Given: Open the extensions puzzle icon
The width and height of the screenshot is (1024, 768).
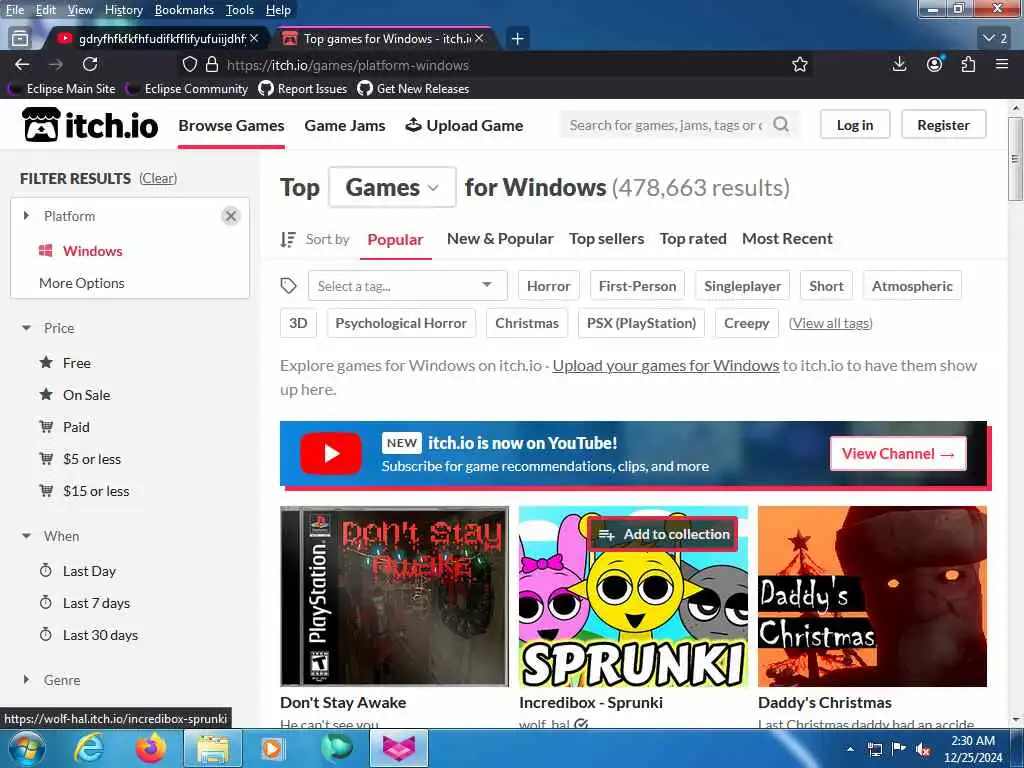Looking at the screenshot, I should tap(968, 64).
